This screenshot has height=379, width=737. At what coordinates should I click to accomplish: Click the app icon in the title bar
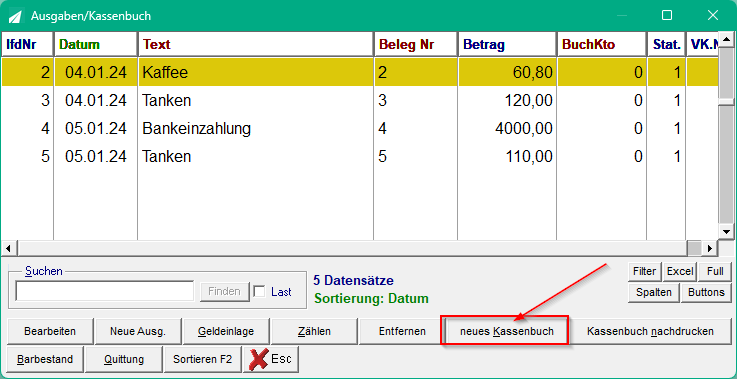(x=16, y=16)
